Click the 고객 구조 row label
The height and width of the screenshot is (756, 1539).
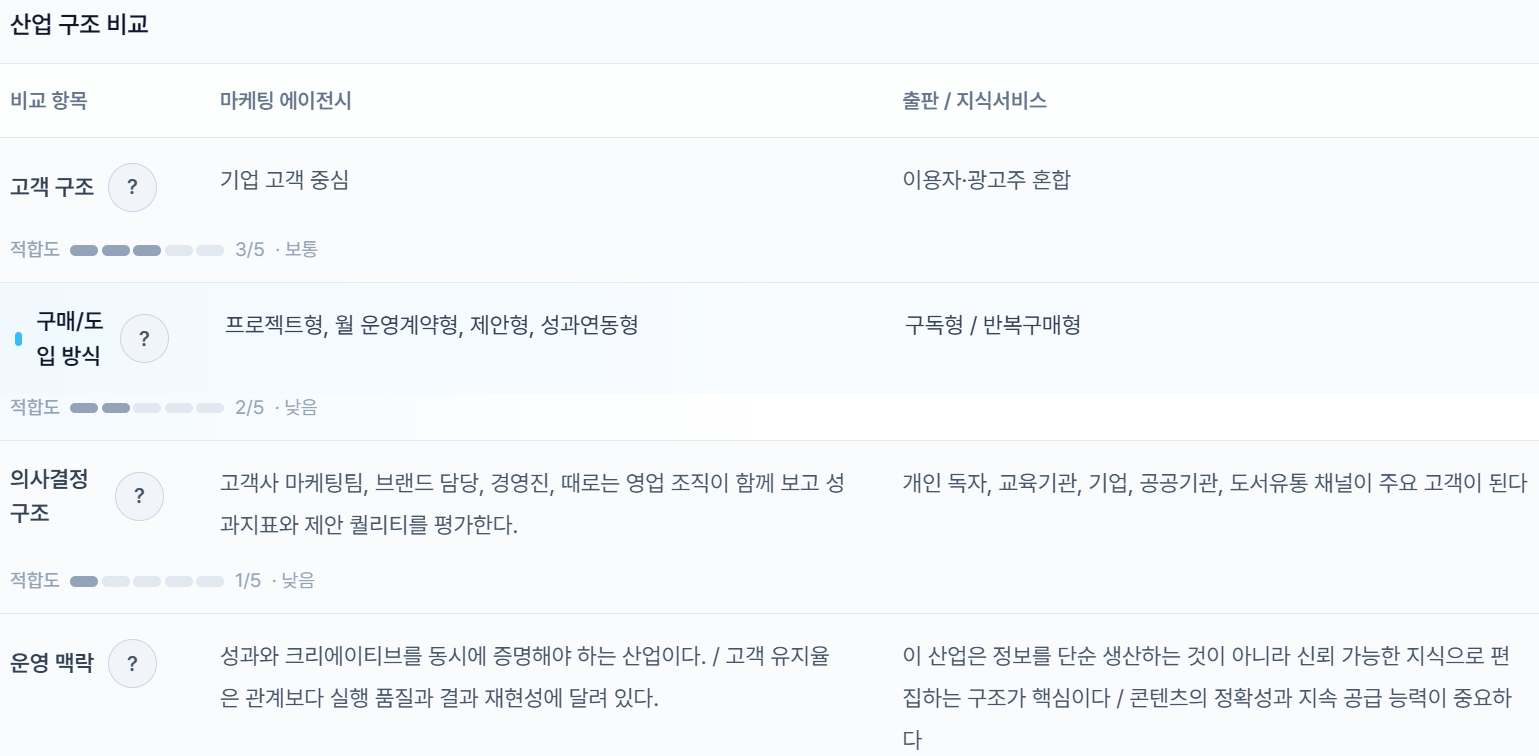click(x=52, y=187)
